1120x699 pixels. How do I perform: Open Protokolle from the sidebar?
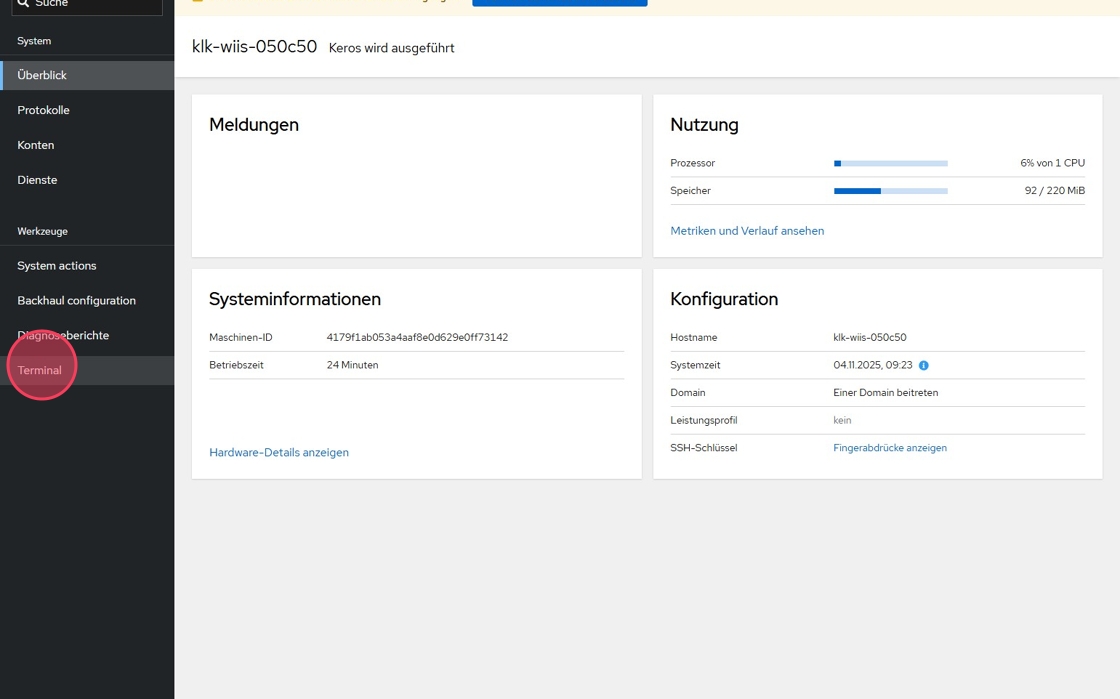(x=43, y=110)
